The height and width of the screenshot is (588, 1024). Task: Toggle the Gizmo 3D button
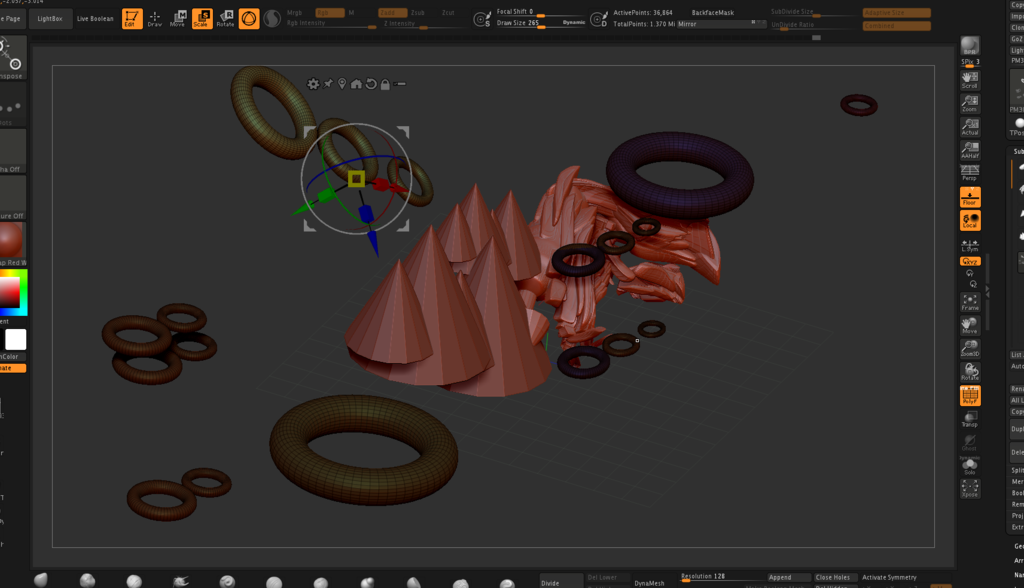(x=249, y=18)
